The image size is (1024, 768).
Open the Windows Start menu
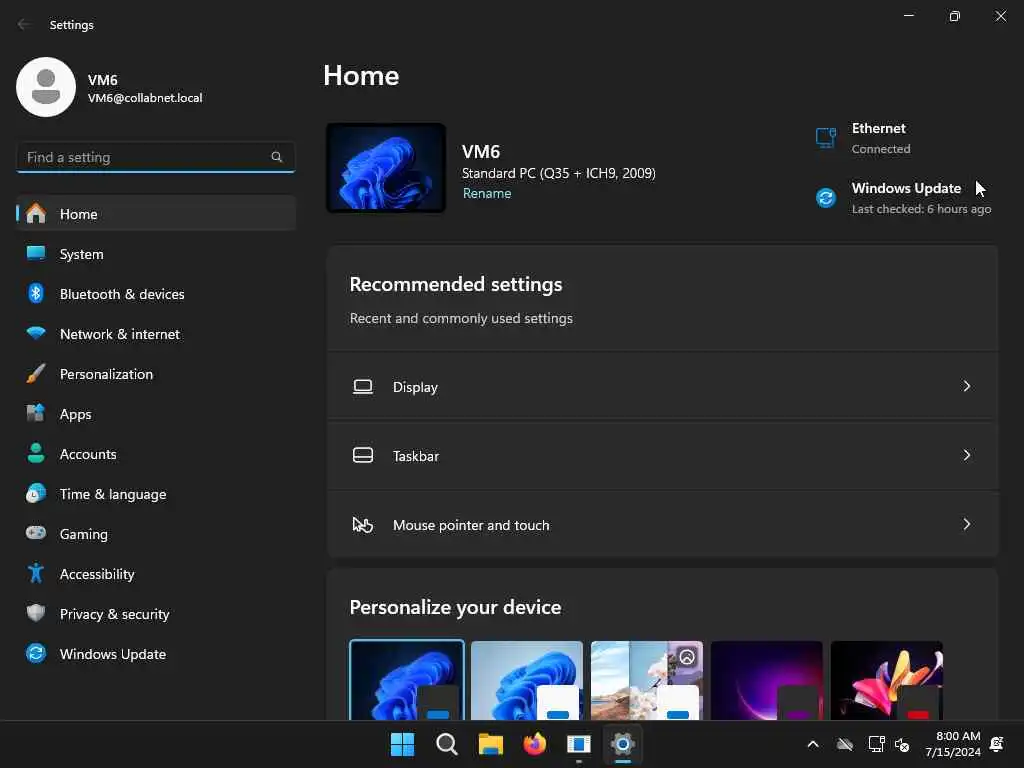point(402,744)
